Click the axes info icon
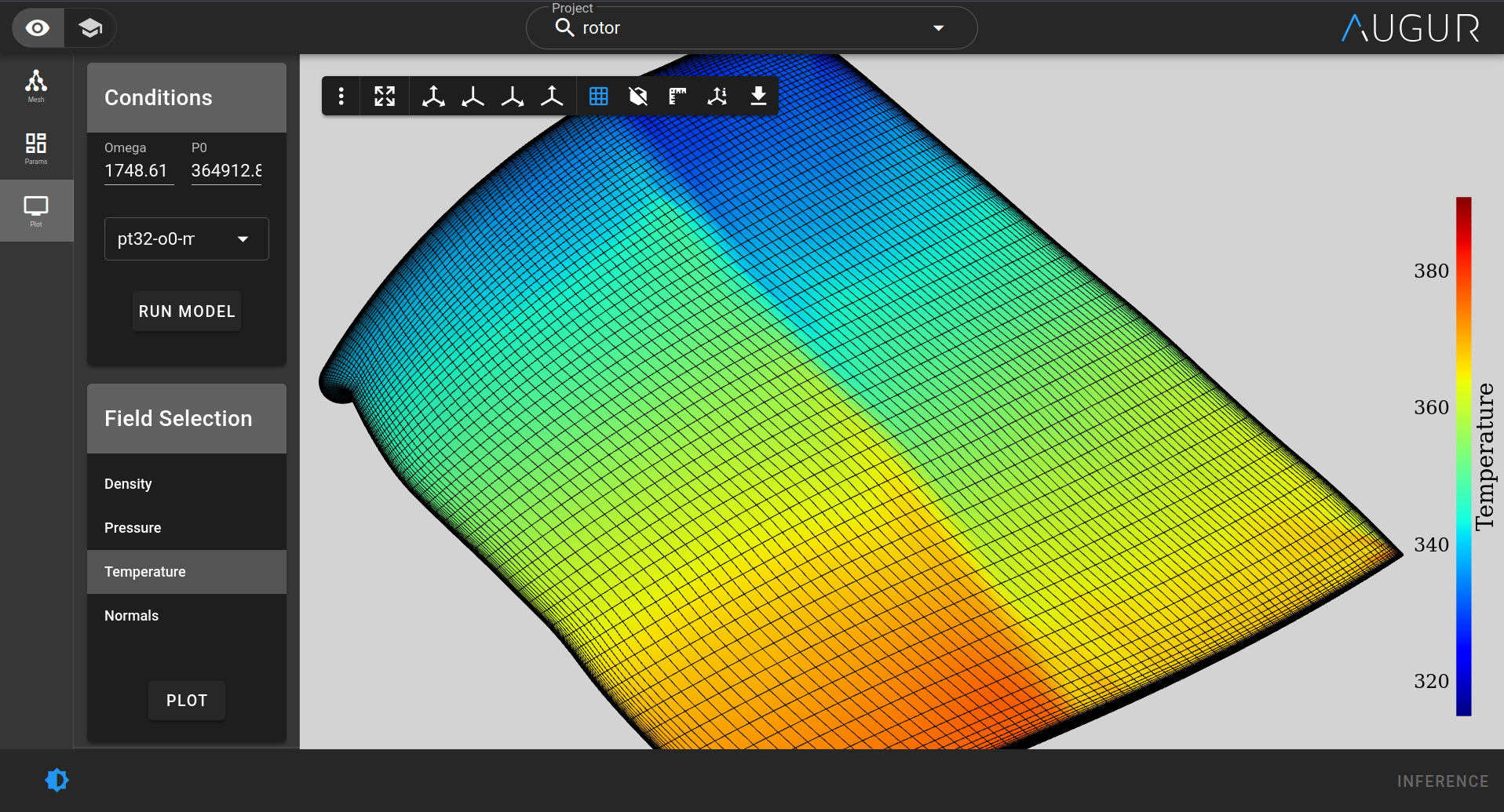 pos(717,96)
